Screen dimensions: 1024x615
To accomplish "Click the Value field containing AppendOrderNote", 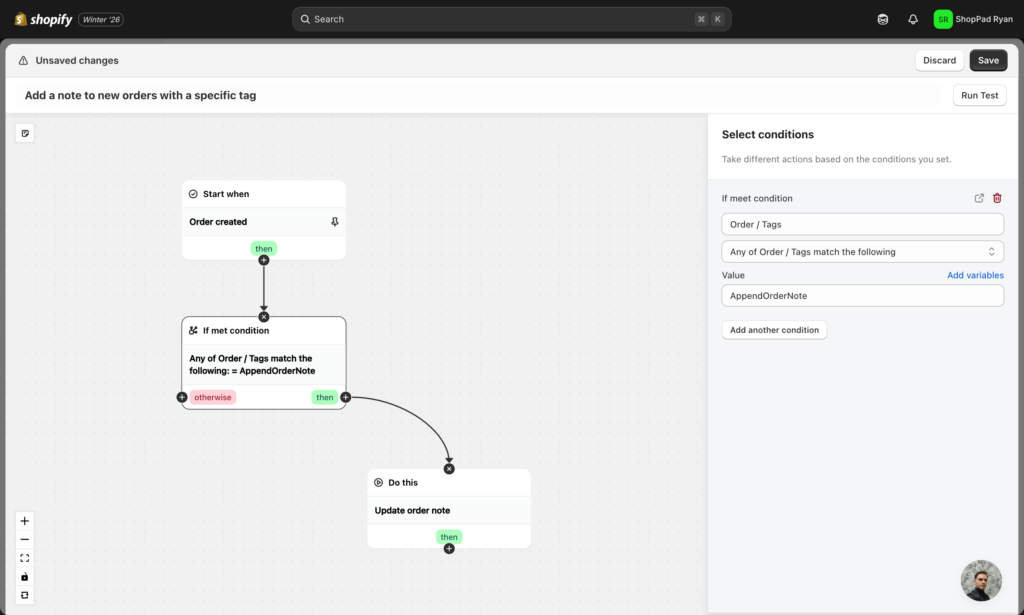I will point(862,295).
